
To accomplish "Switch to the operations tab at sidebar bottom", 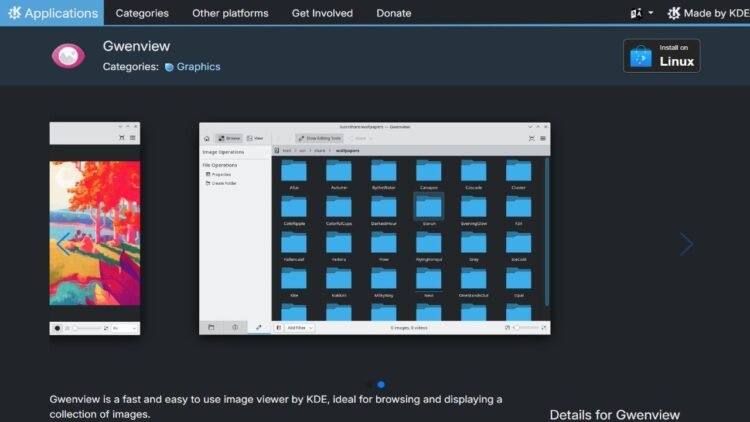I will [259, 327].
